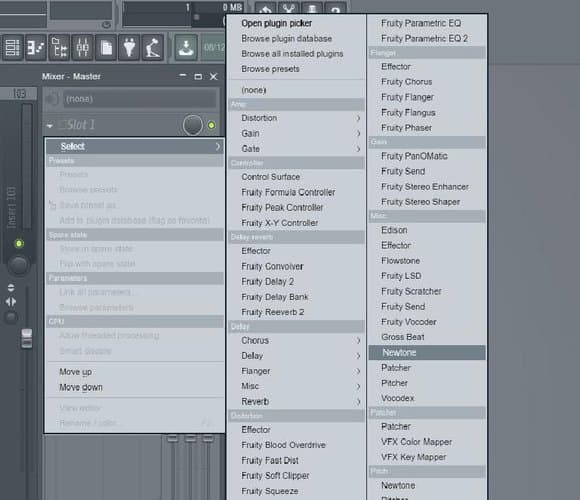The height and width of the screenshot is (500, 580).
Task: Select Gross Beat
Action: (427, 337)
